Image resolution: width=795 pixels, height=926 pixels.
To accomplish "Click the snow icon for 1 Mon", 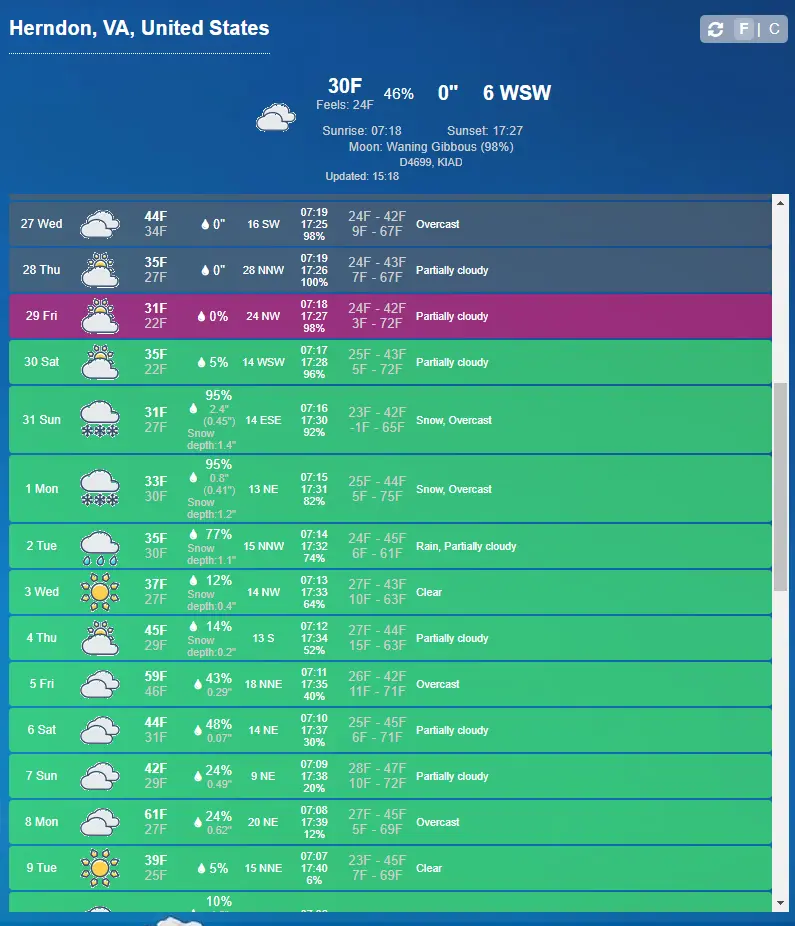I will 100,489.
